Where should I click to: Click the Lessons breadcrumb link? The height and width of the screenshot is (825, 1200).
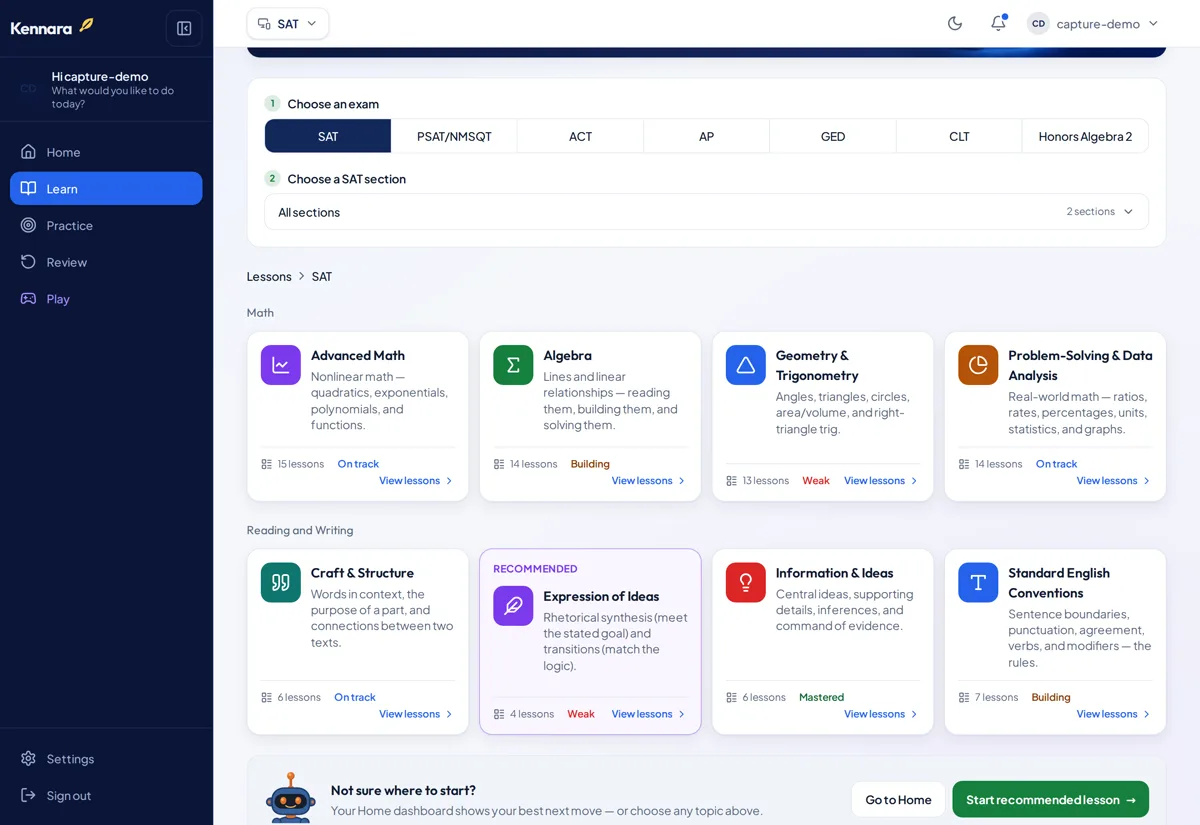269,276
